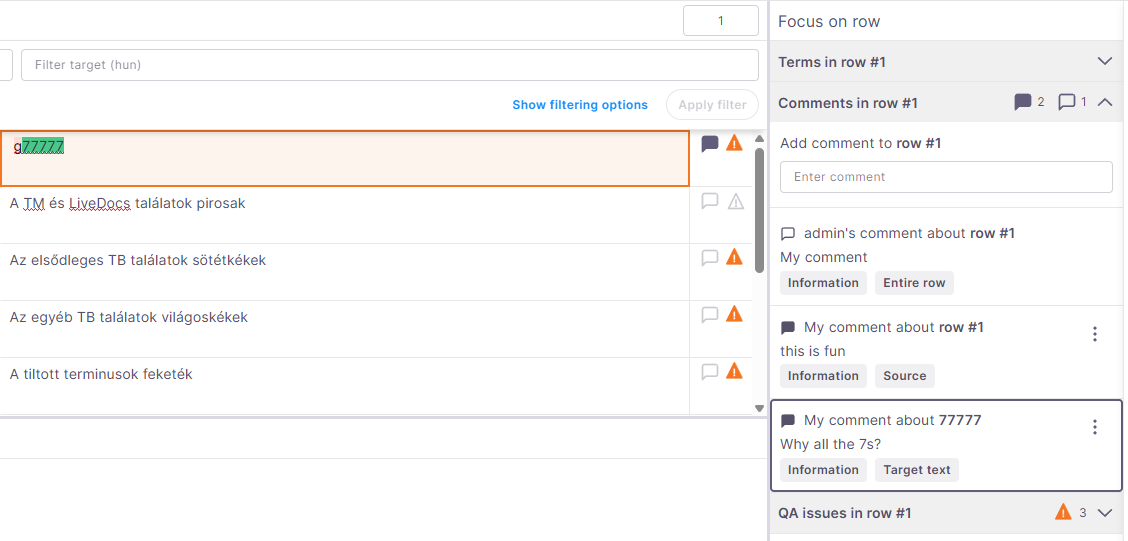This screenshot has height=541, width=1128.
Task: Click the Enter comment input box
Action: coord(946,177)
